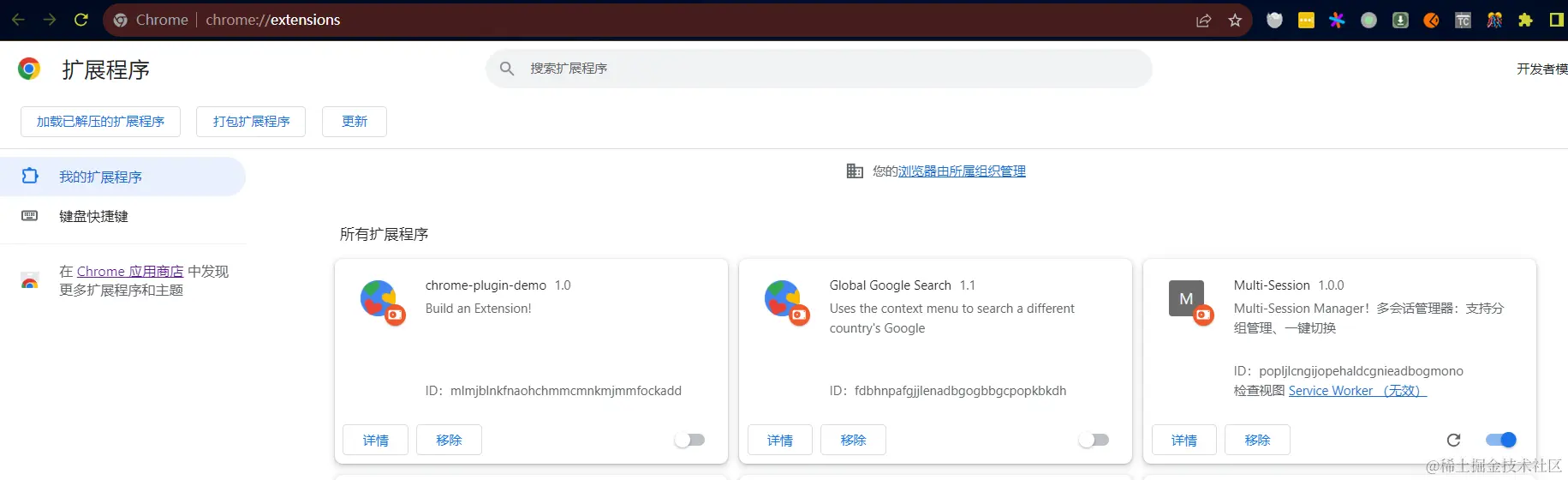The width and height of the screenshot is (1568, 480).
Task: Open 详情 for chrome-plugin-demo
Action: tap(375, 440)
